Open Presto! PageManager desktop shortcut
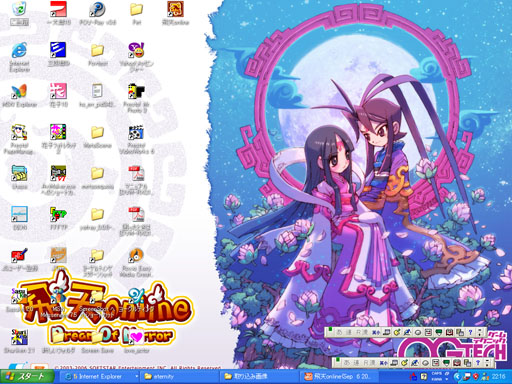The width and height of the screenshot is (512, 384). 19,132
